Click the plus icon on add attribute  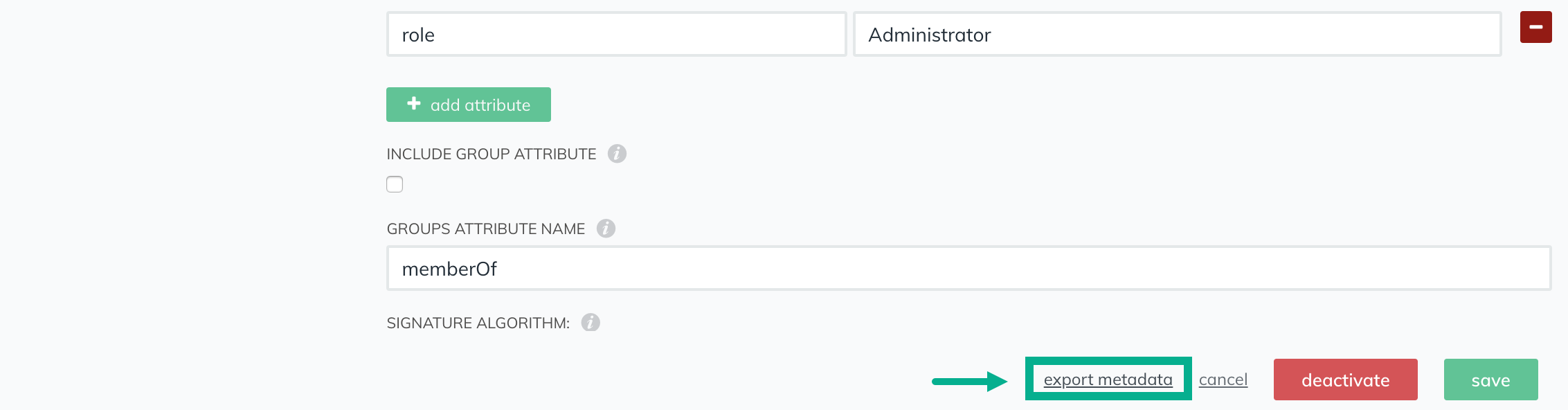[x=414, y=103]
